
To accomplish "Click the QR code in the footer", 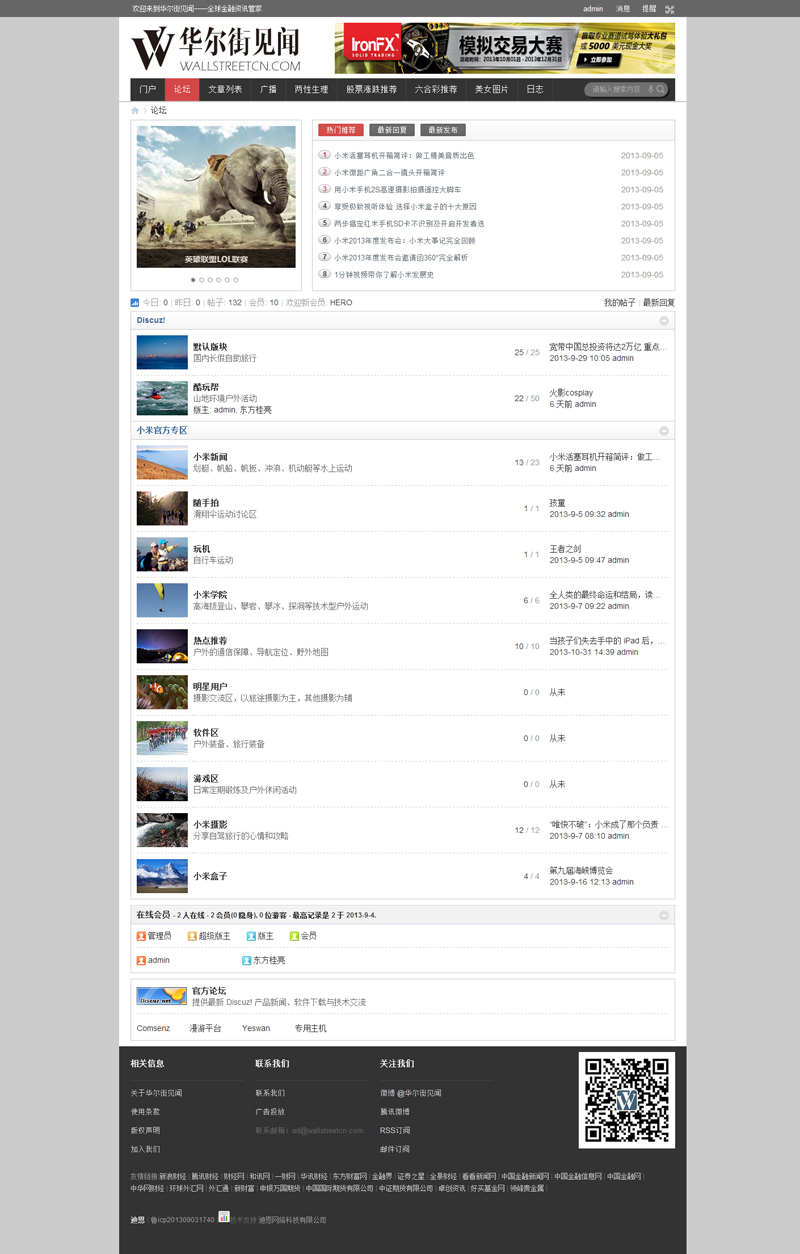I will [627, 1100].
